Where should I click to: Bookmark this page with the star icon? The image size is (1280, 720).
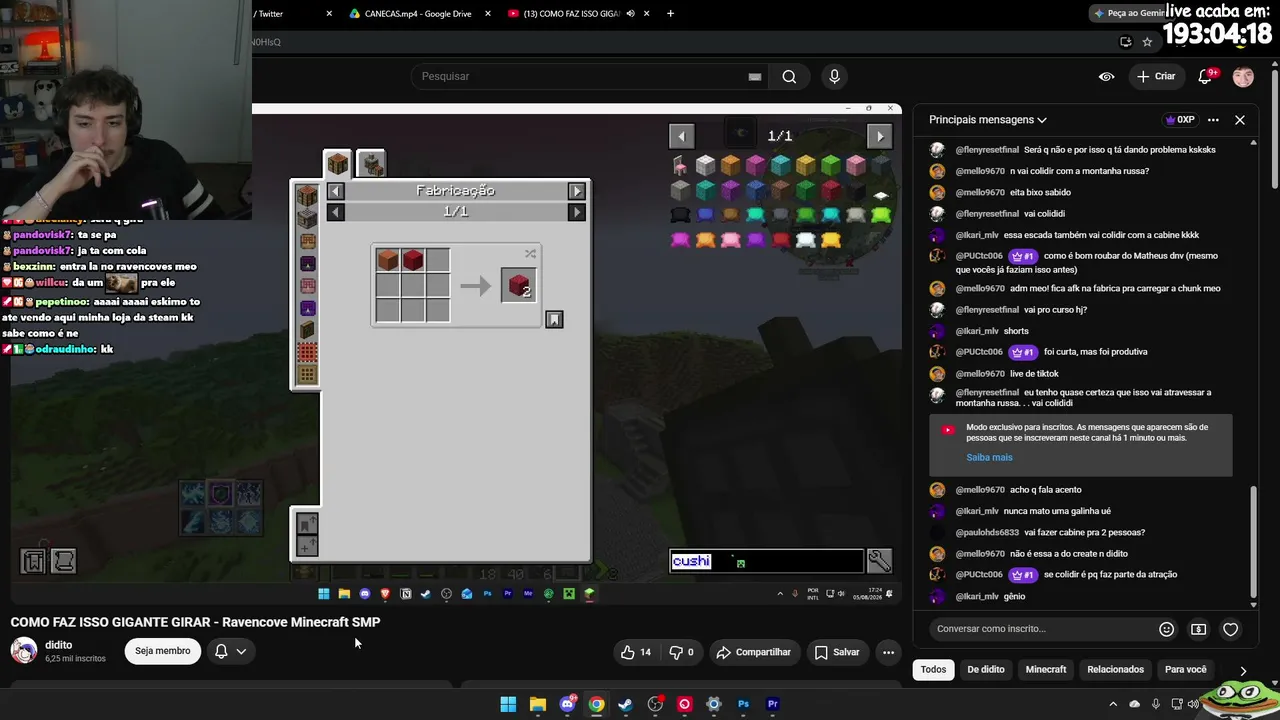[1147, 42]
